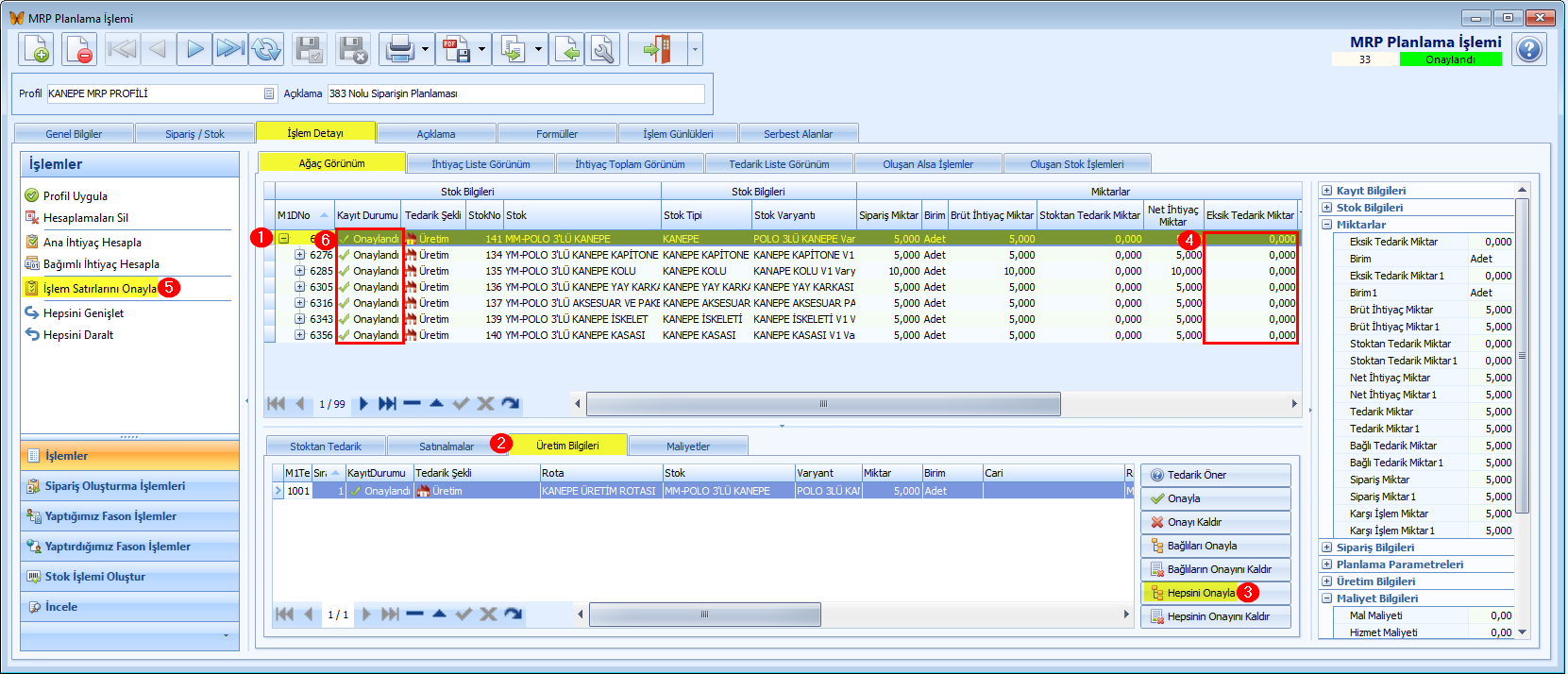Viewport: 1568px width, 674px height.
Task: Click the post checkmark in the tree grid navigator
Action: click(x=461, y=404)
